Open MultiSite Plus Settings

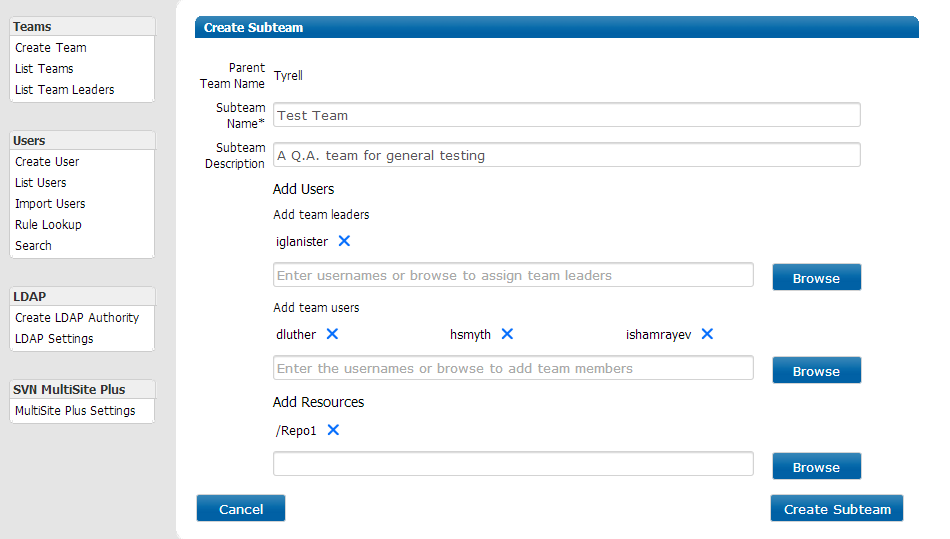click(x=75, y=411)
